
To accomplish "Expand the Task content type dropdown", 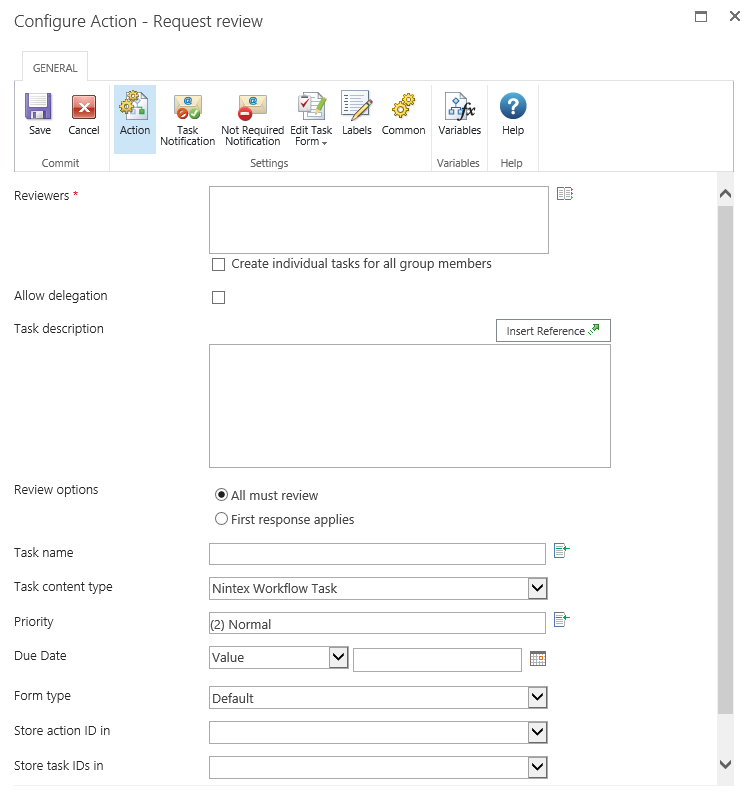I will (537, 588).
